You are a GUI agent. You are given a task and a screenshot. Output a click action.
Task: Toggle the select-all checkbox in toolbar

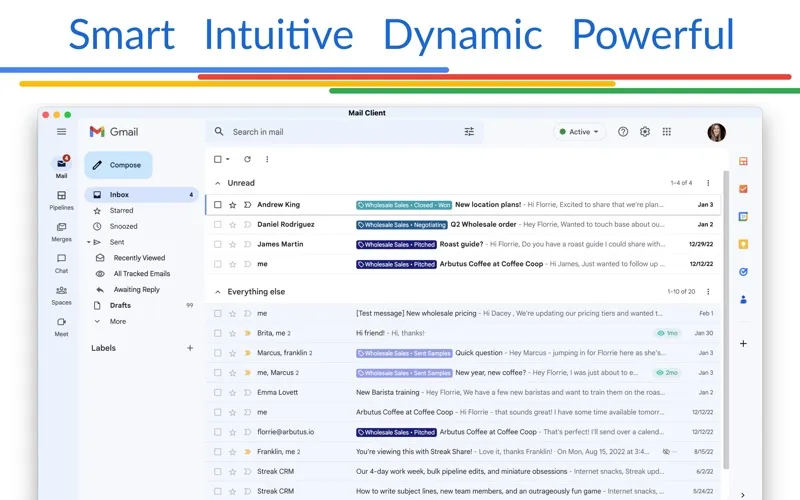218,159
